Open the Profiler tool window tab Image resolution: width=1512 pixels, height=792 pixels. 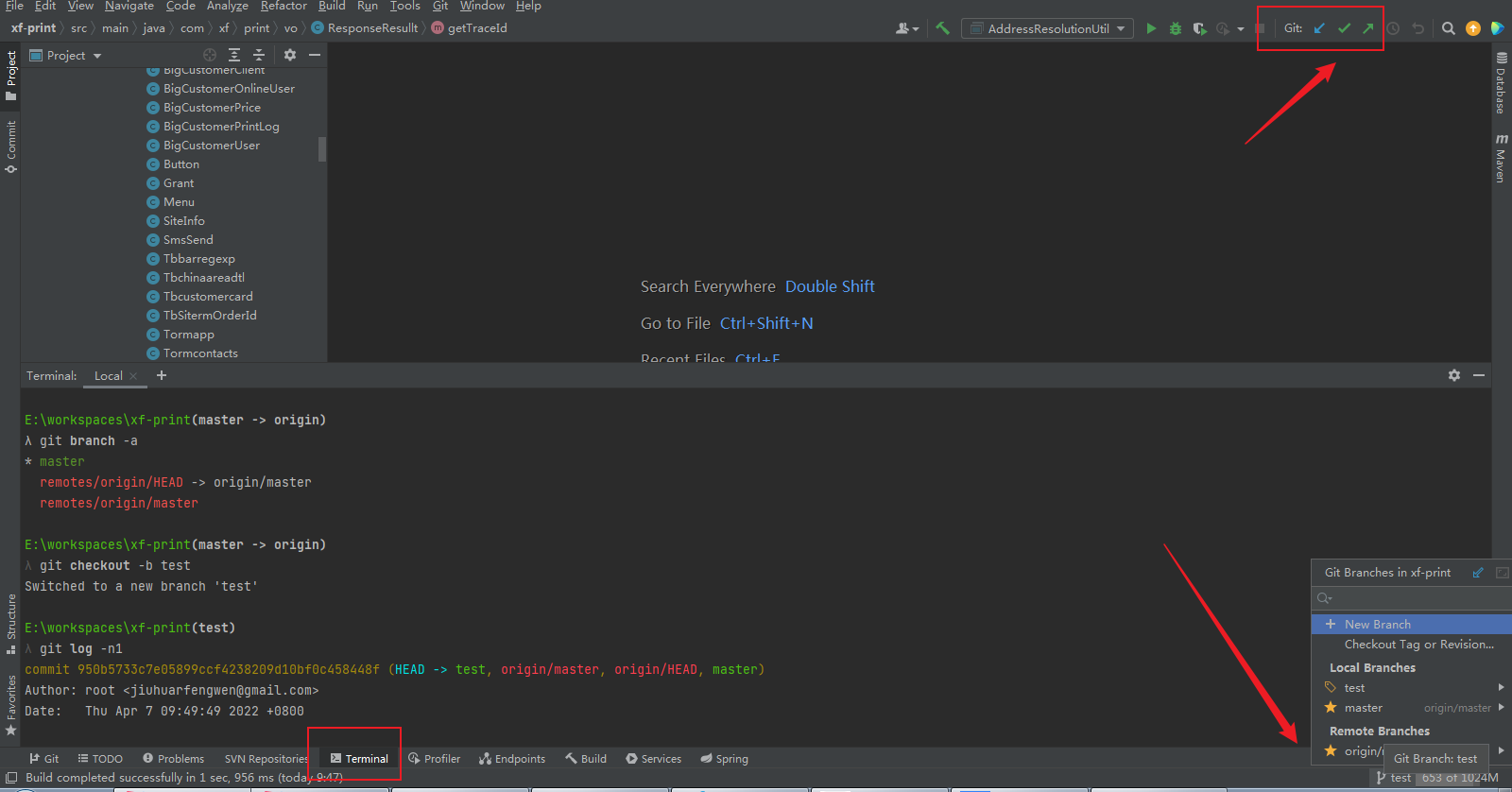(434, 759)
